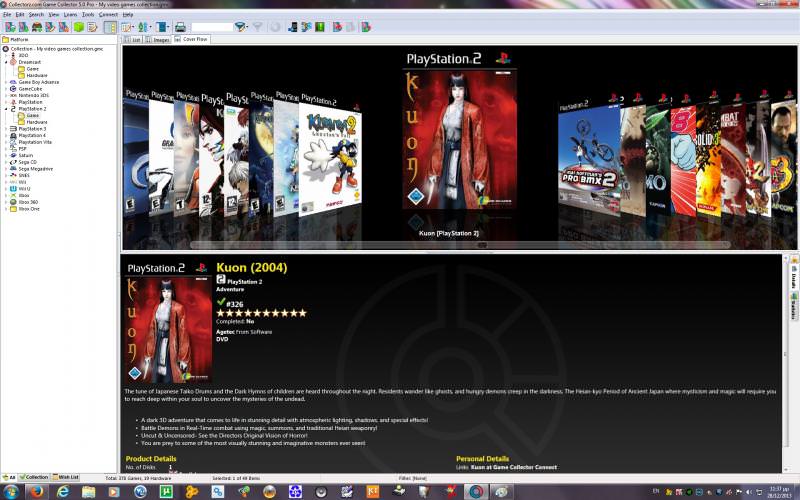Image resolution: width=800 pixels, height=500 pixels.
Task: Open Firefox from the Windows taskbar
Action: (38, 491)
